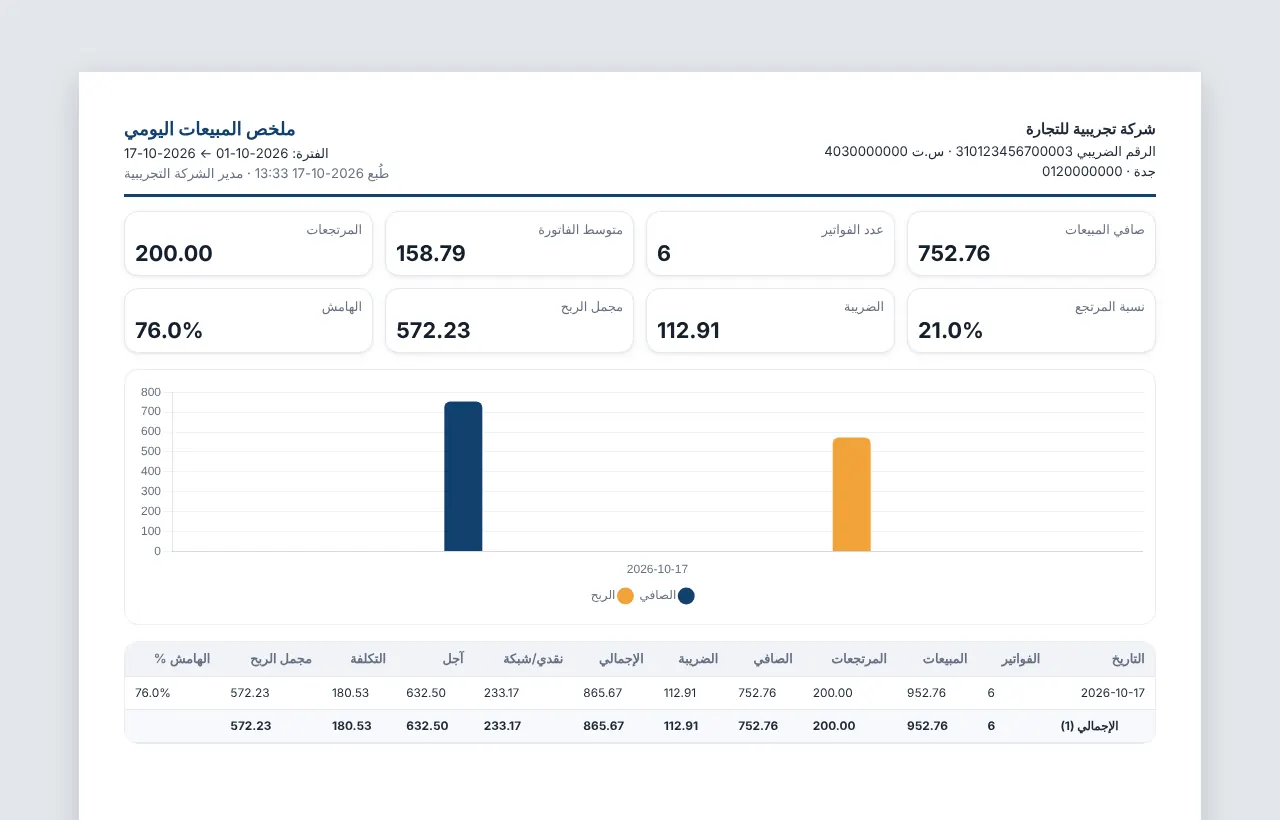Click the آجل table column header

453,659
